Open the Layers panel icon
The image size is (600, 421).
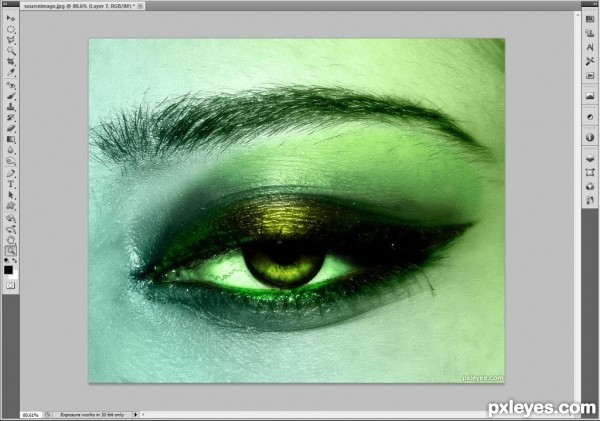click(590, 158)
